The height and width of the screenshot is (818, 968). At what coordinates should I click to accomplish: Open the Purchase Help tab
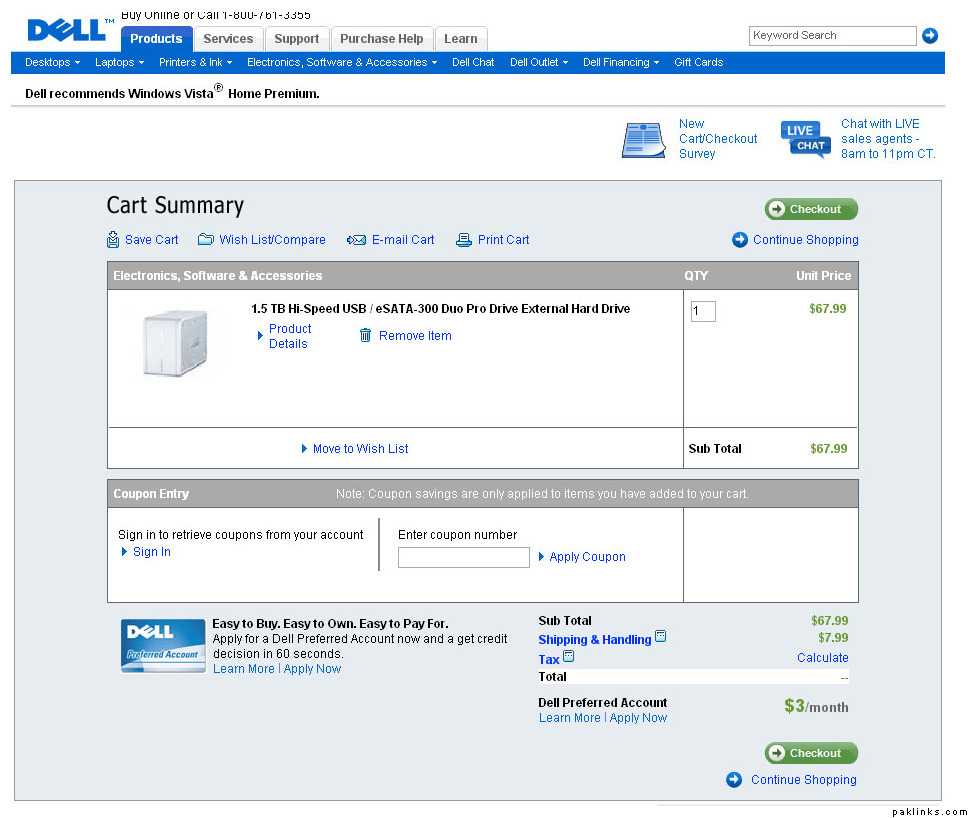tap(381, 39)
